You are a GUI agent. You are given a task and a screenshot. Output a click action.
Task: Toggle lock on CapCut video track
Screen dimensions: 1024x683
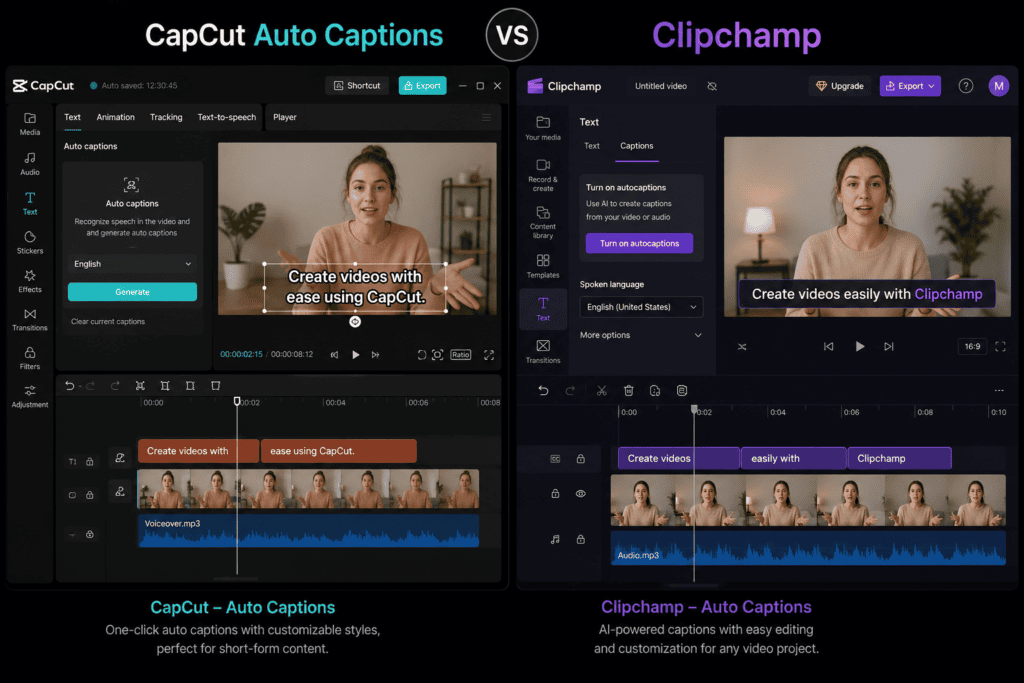[x=90, y=495]
